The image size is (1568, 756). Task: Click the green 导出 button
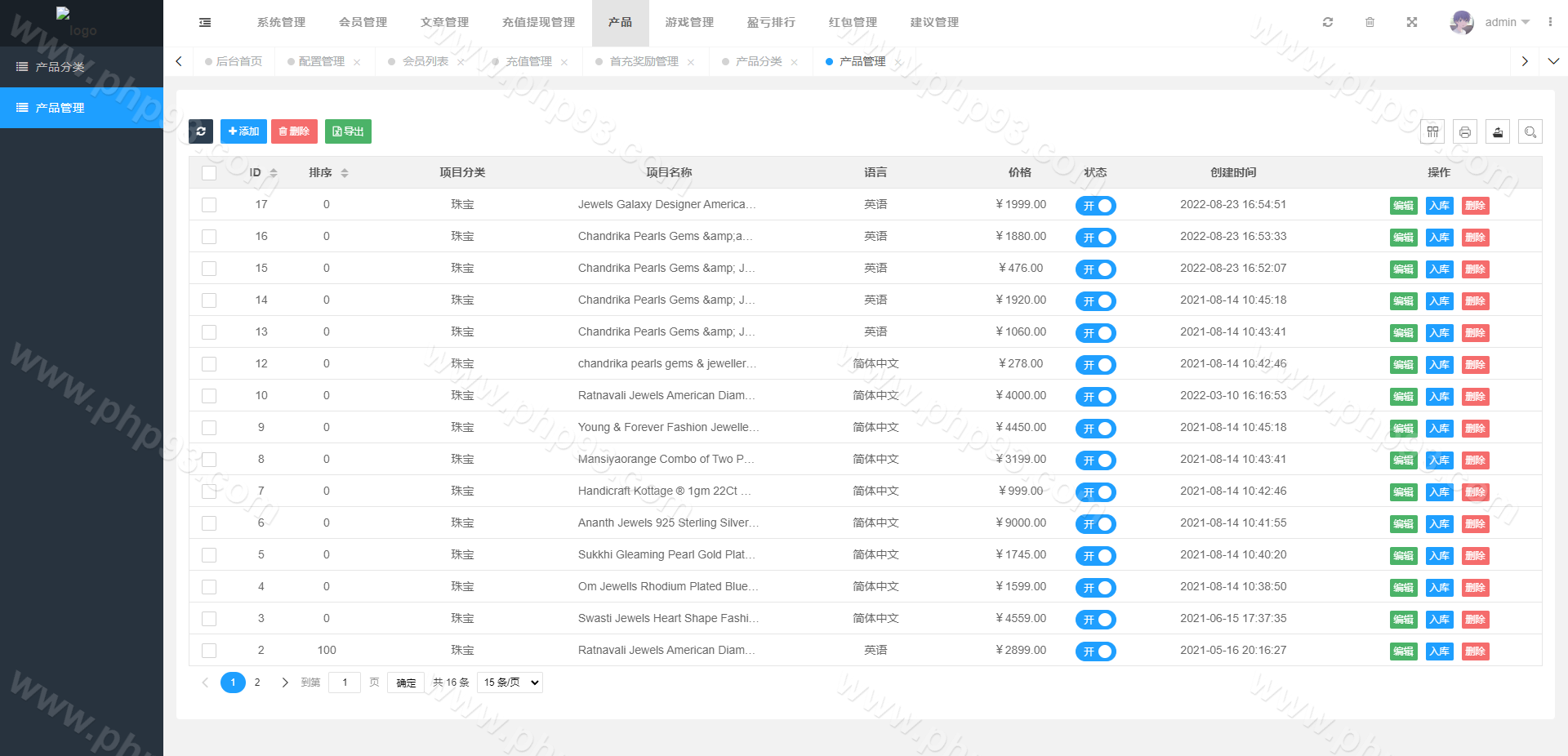click(348, 131)
